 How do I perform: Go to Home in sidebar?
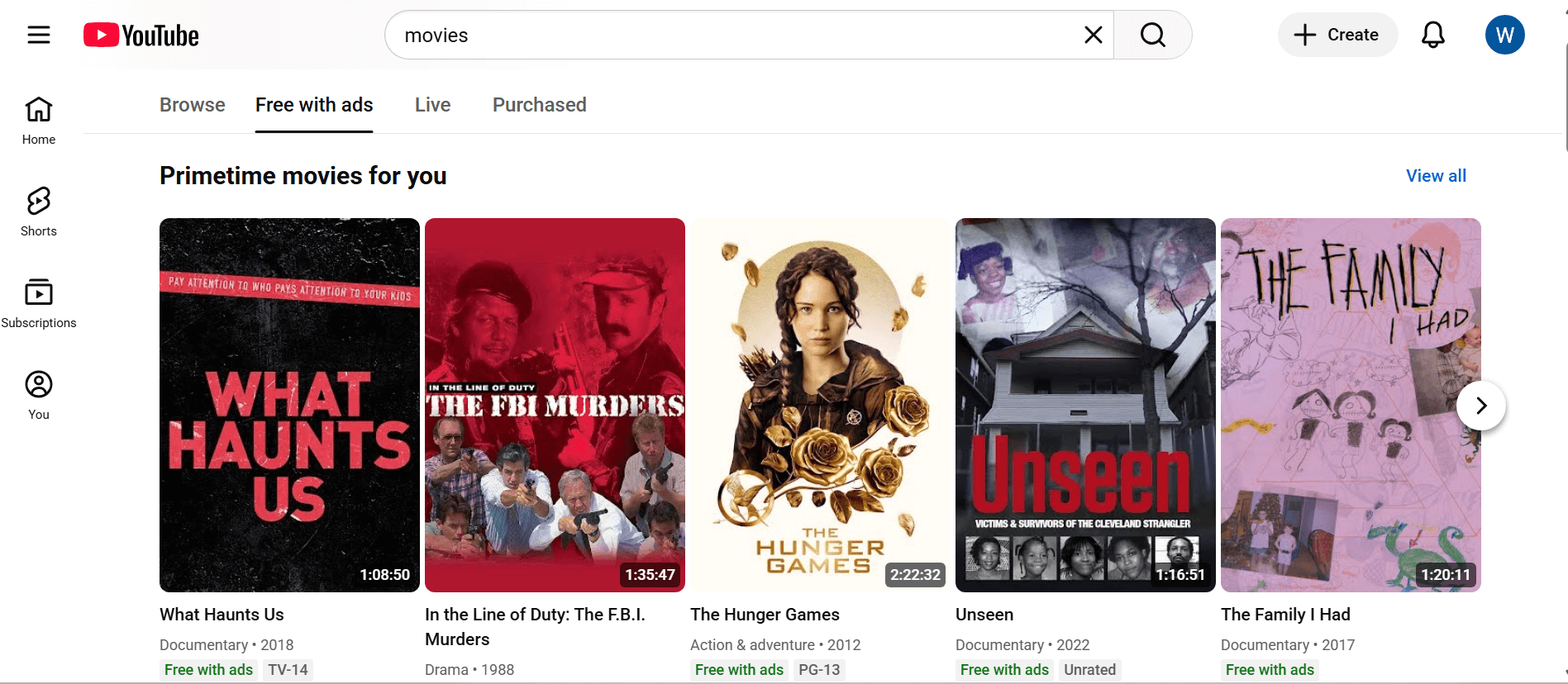39,121
